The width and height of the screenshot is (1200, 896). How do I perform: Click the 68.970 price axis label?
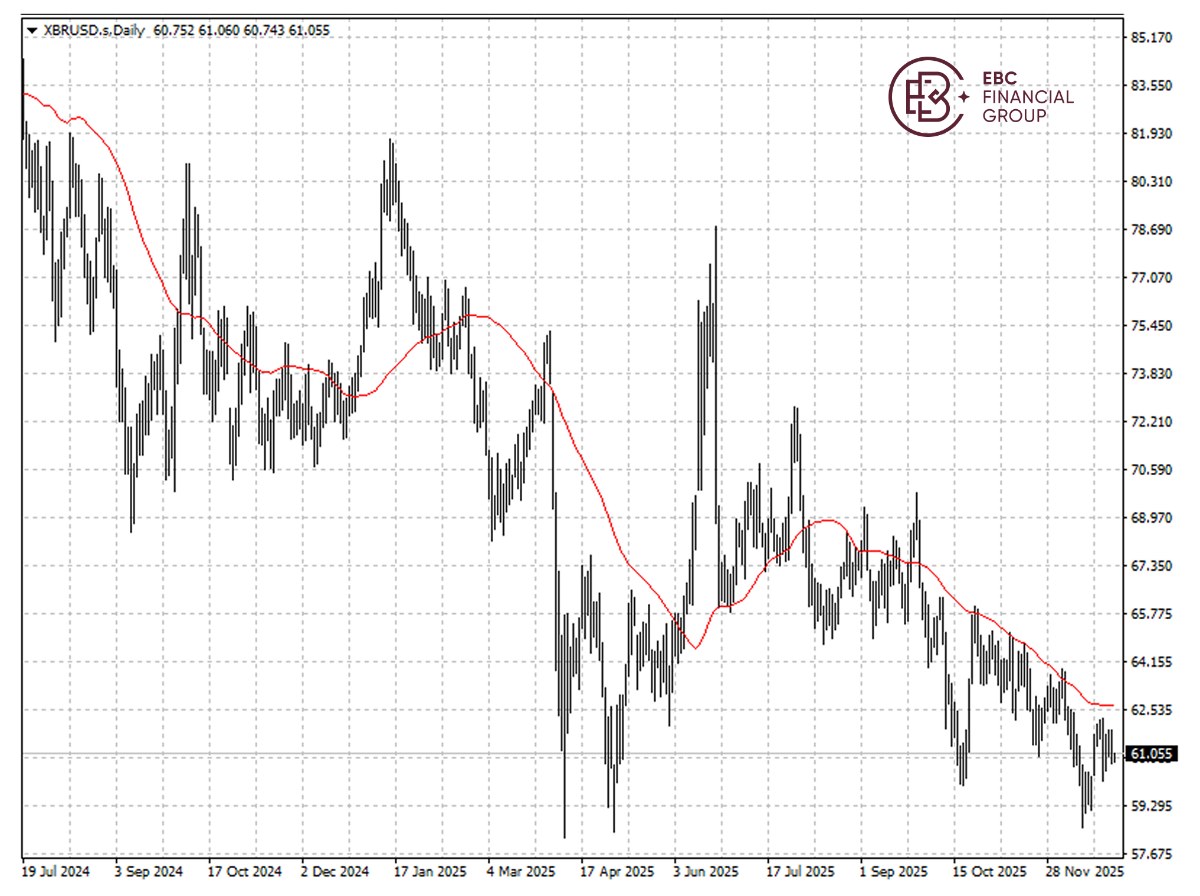click(1151, 518)
